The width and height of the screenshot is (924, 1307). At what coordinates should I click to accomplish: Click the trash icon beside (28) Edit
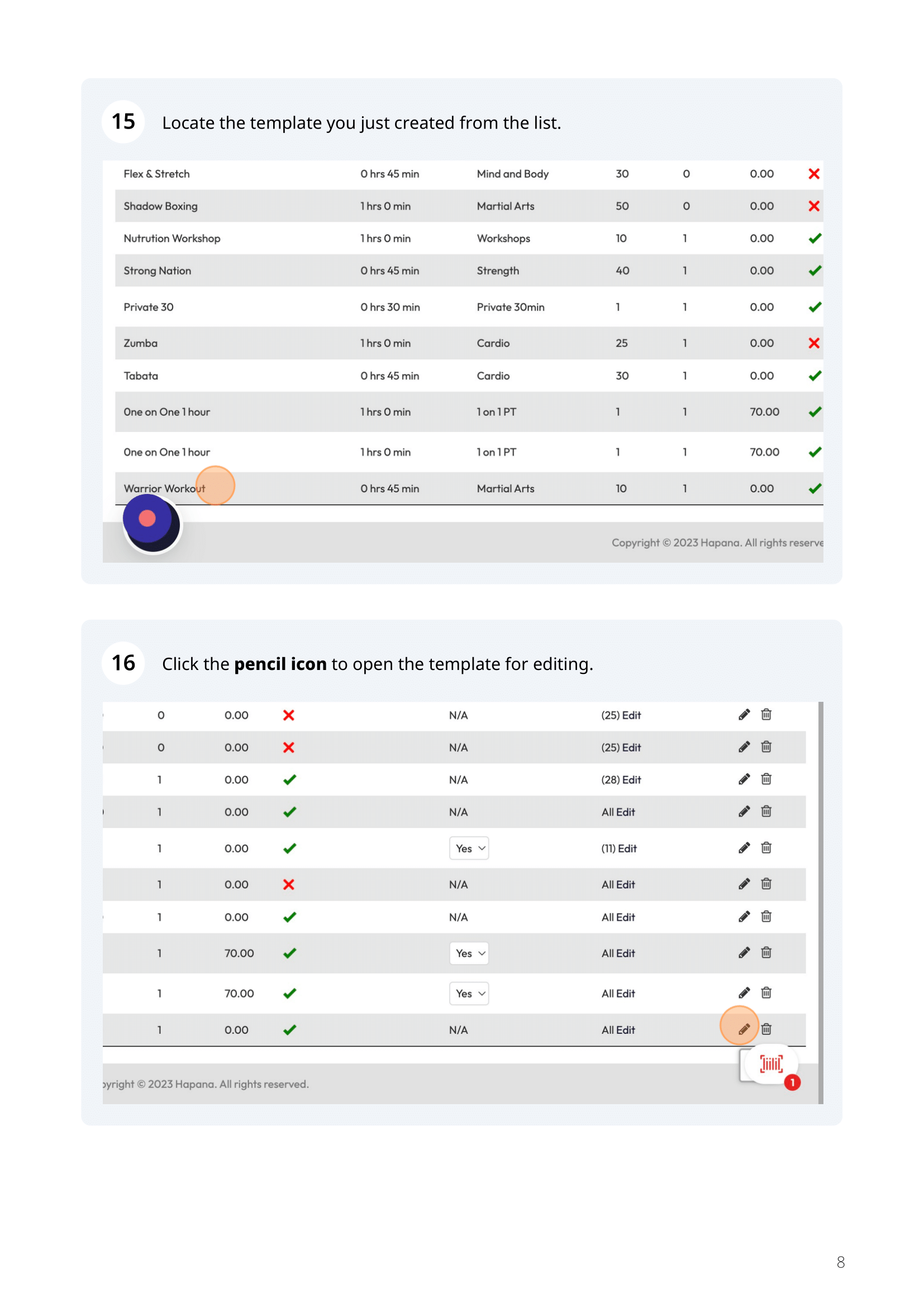click(x=766, y=780)
